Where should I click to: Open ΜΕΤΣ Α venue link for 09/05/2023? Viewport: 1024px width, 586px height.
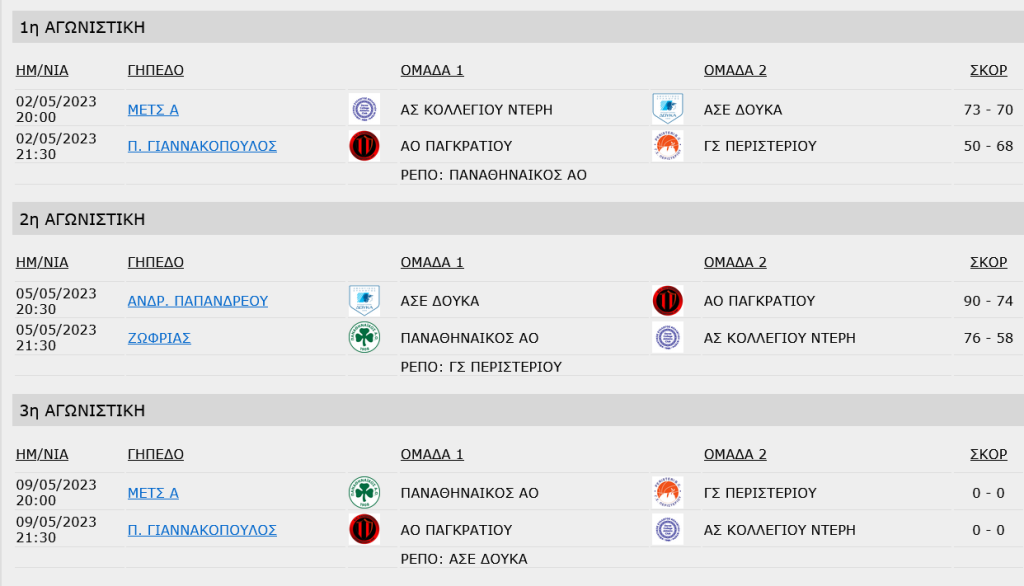click(x=153, y=493)
